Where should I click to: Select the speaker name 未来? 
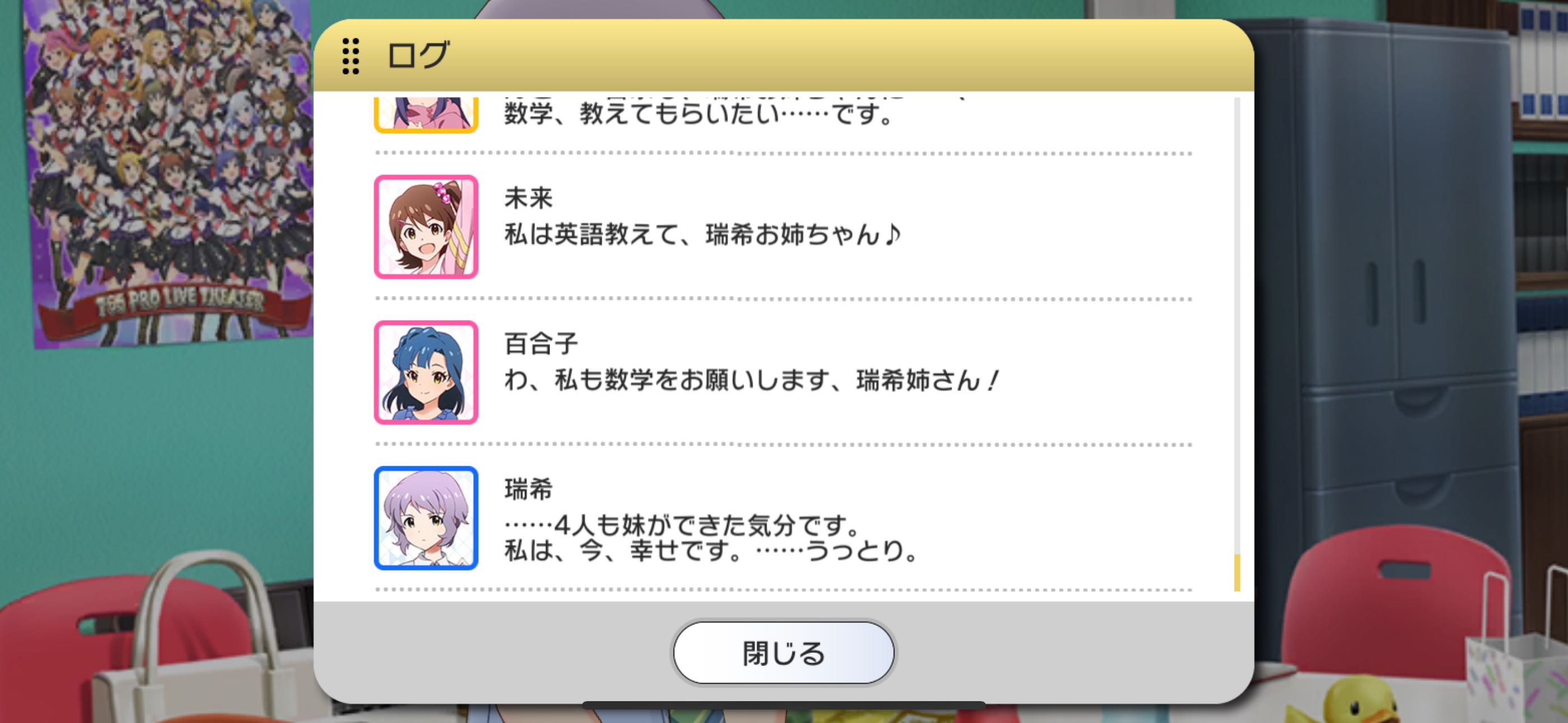coord(528,198)
